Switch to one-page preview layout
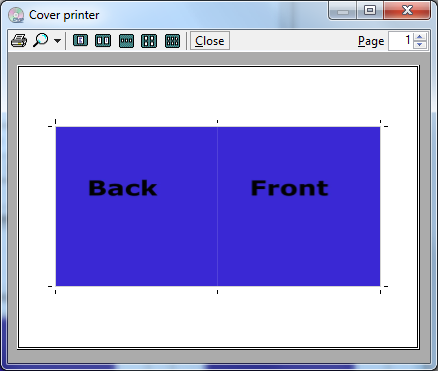 (80, 41)
